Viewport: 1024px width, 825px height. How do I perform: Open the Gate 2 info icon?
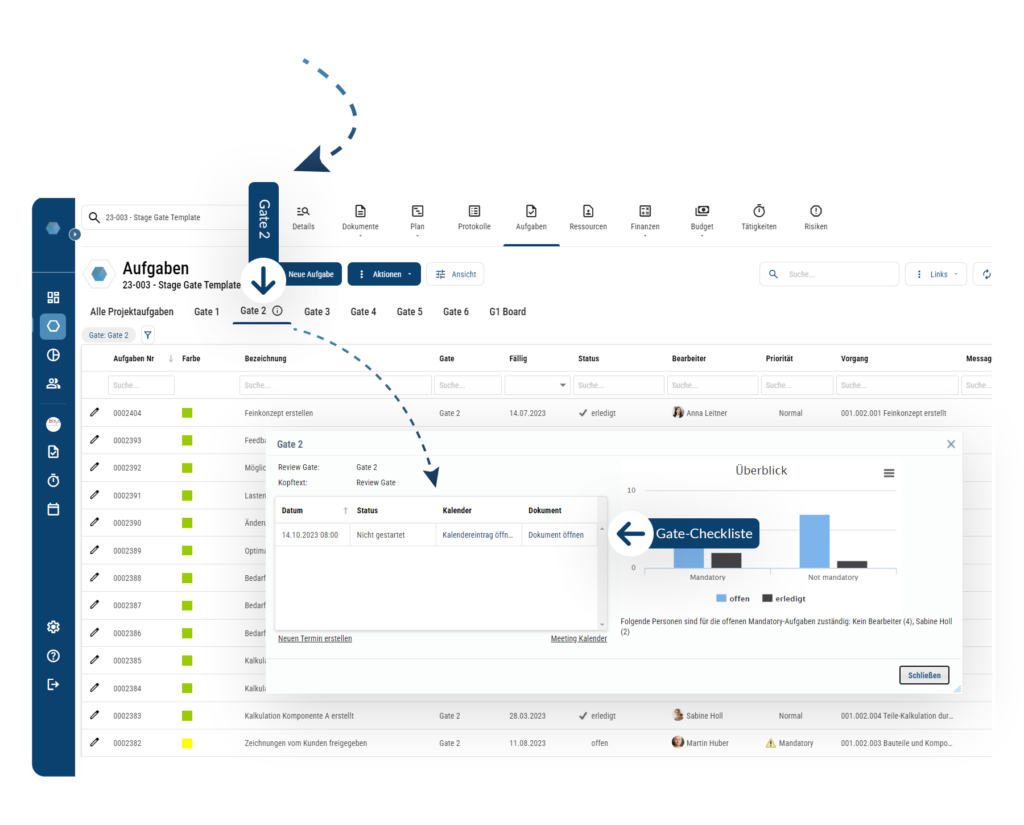[x=277, y=311]
